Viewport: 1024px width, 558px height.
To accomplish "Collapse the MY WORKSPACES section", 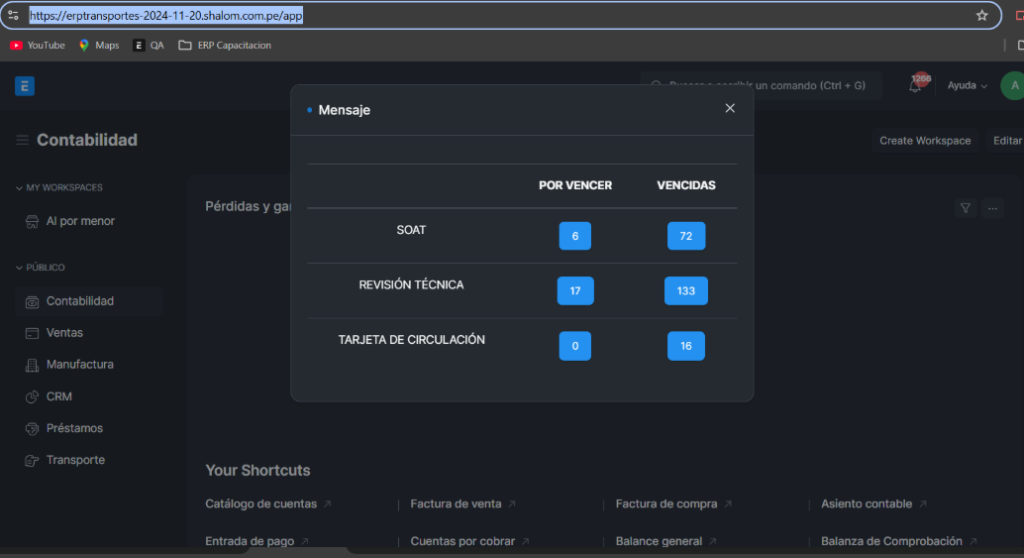I will [x=59, y=188].
